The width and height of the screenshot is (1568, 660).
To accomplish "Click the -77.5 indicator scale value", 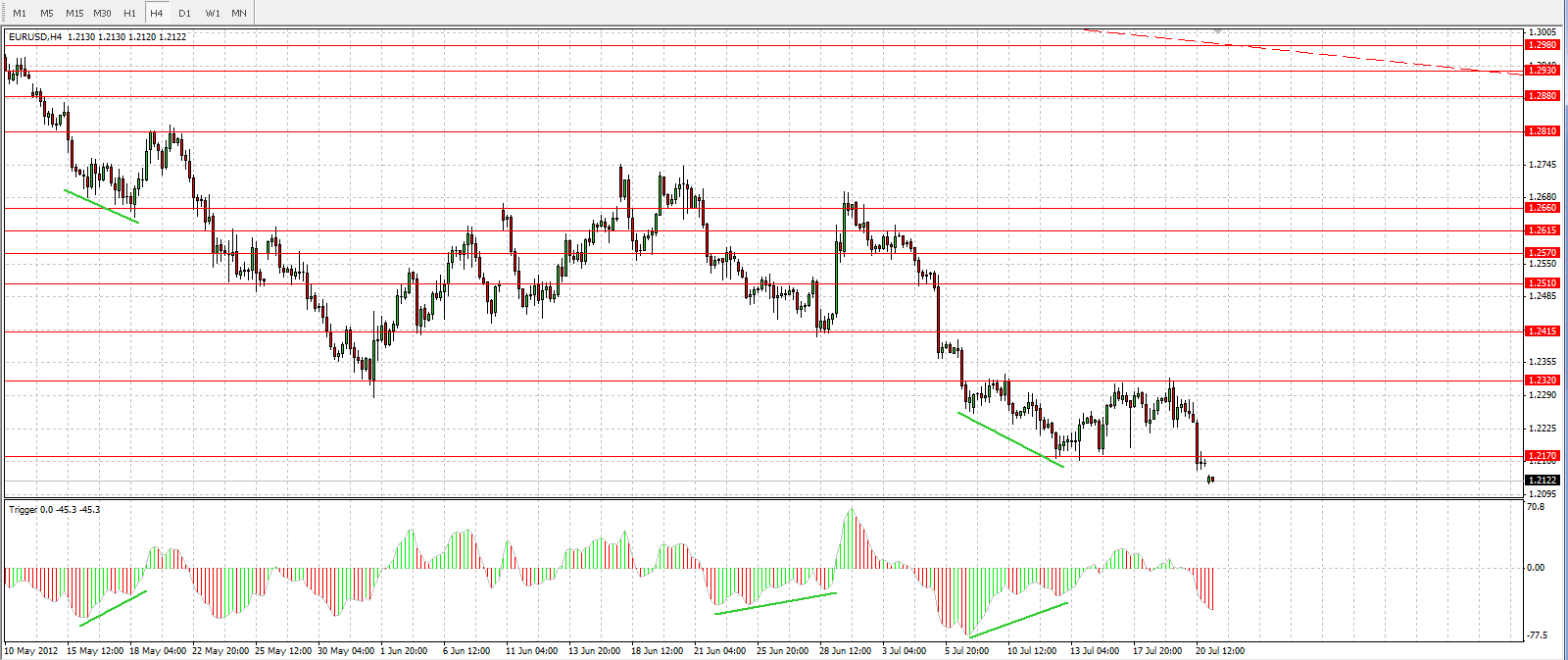I will tap(1537, 635).
